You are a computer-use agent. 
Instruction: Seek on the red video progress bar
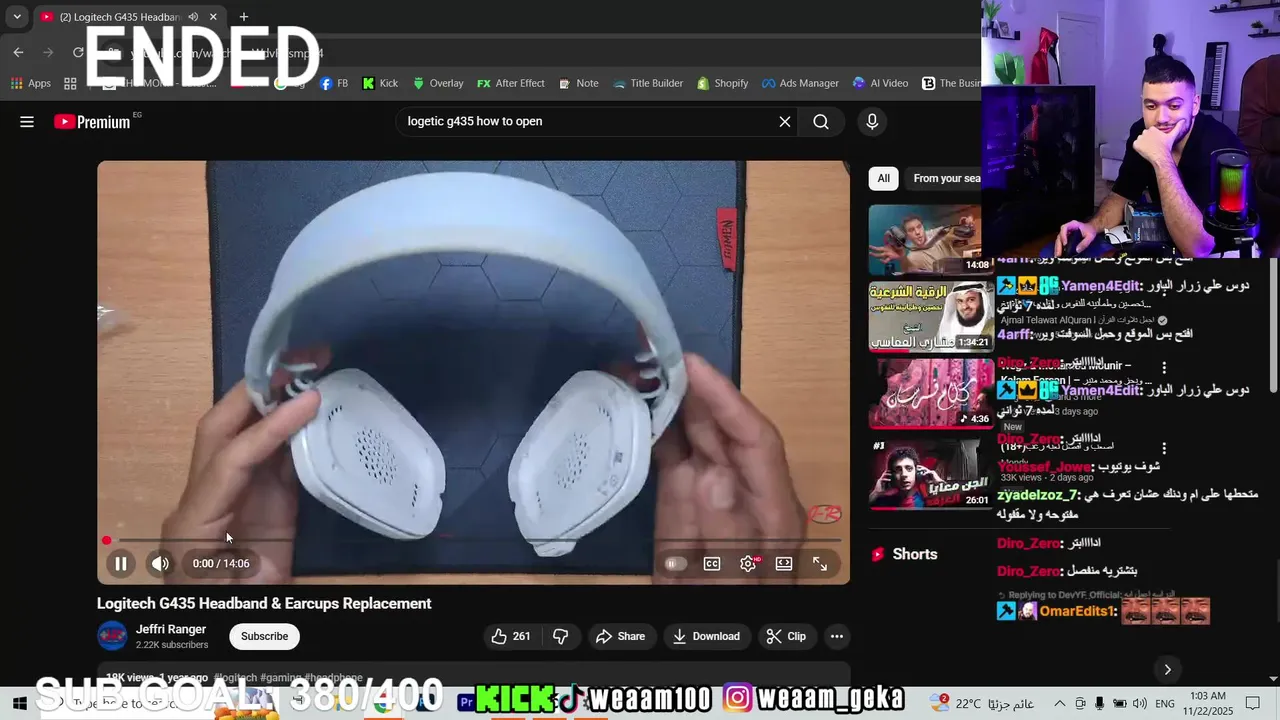(x=473, y=541)
